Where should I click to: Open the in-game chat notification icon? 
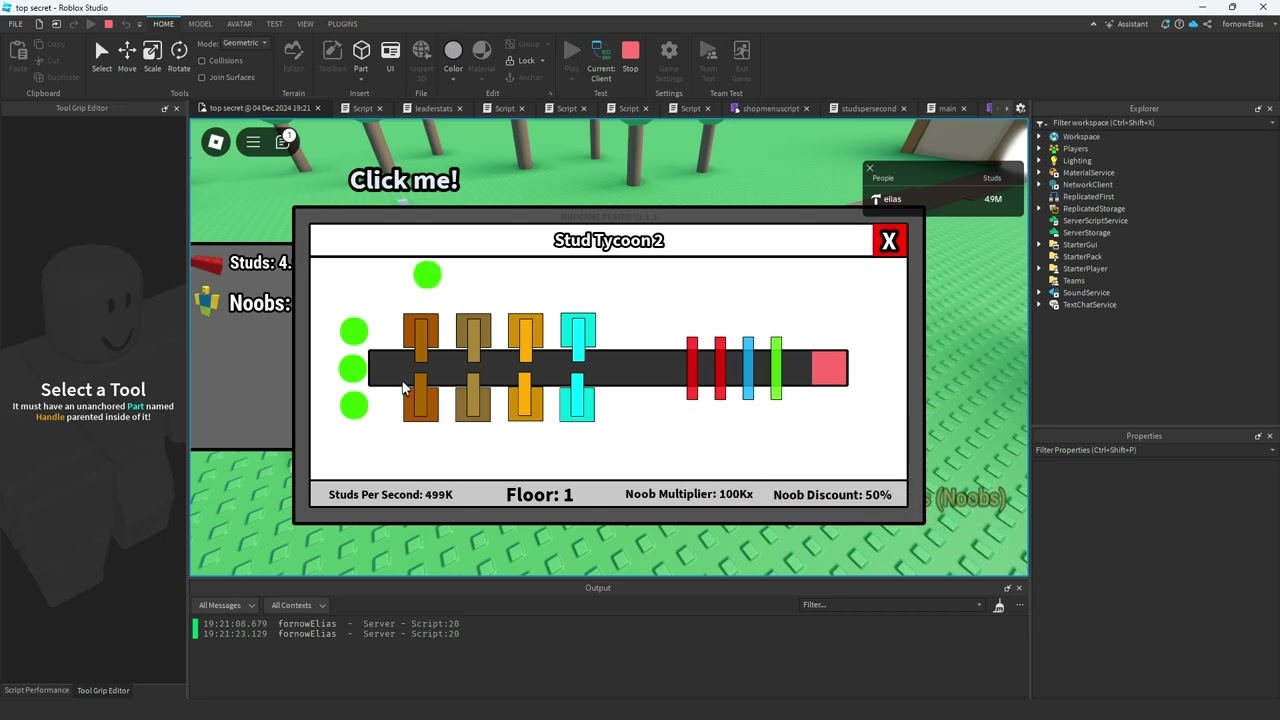point(284,142)
